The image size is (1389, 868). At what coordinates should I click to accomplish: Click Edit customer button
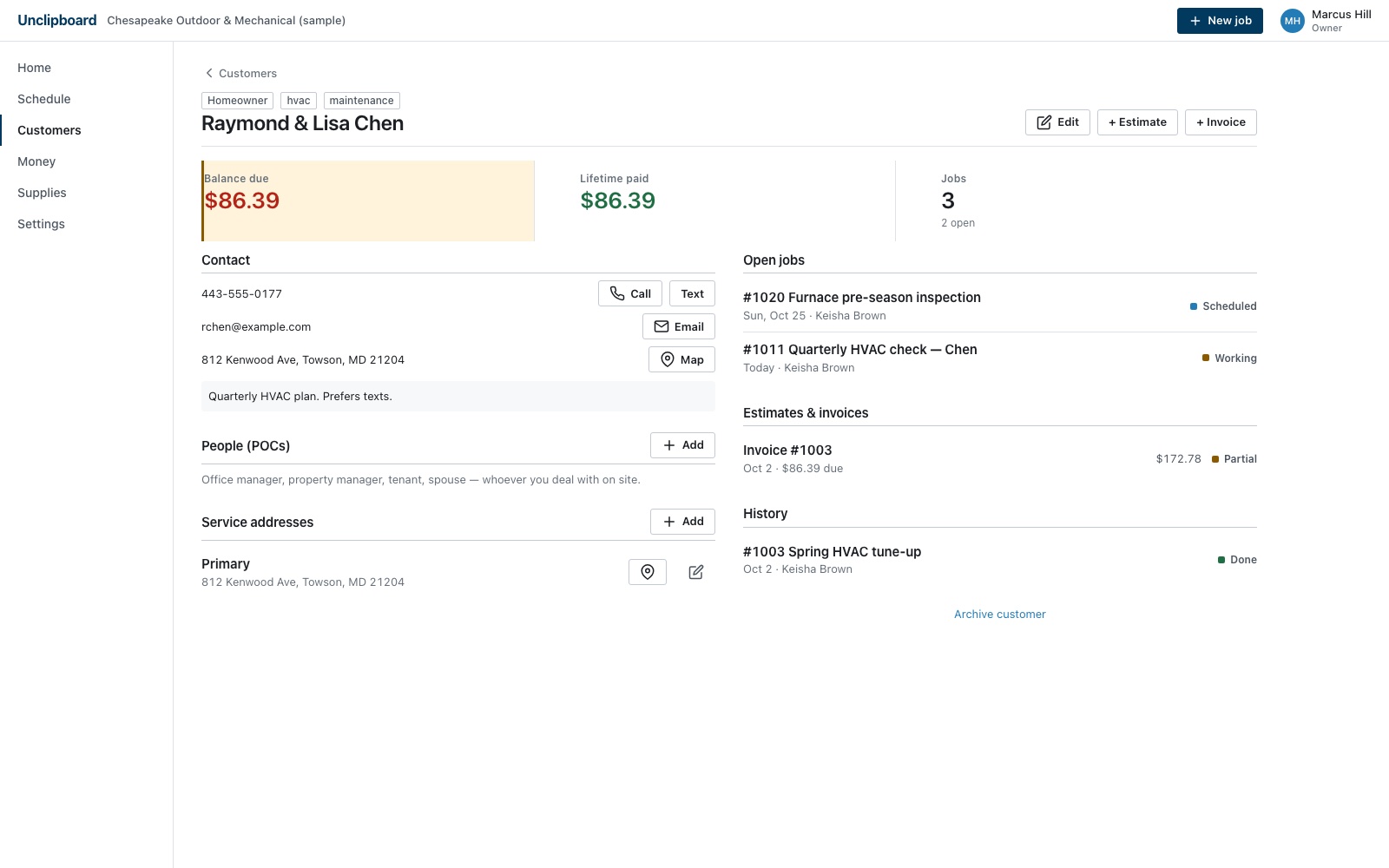(1057, 122)
